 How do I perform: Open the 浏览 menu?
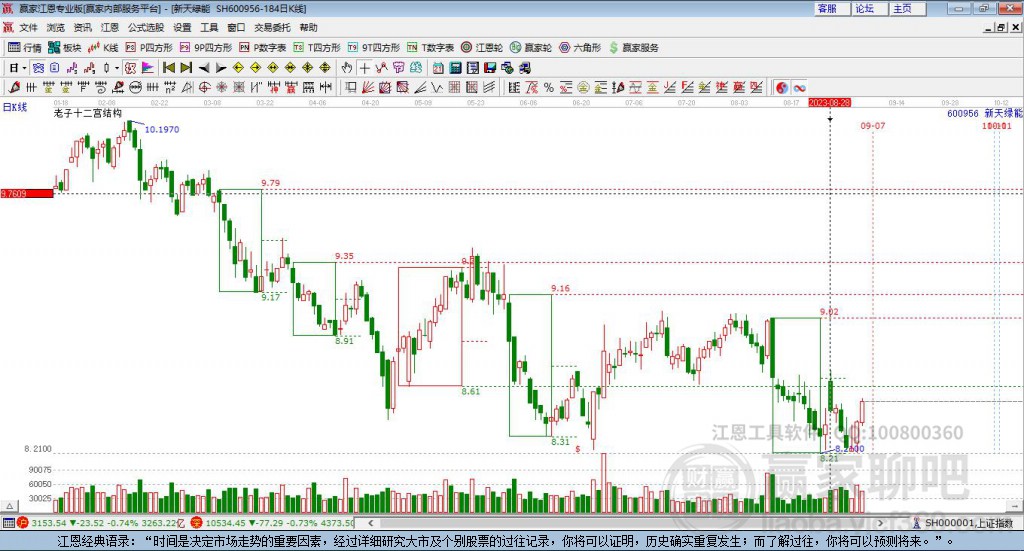[56, 27]
